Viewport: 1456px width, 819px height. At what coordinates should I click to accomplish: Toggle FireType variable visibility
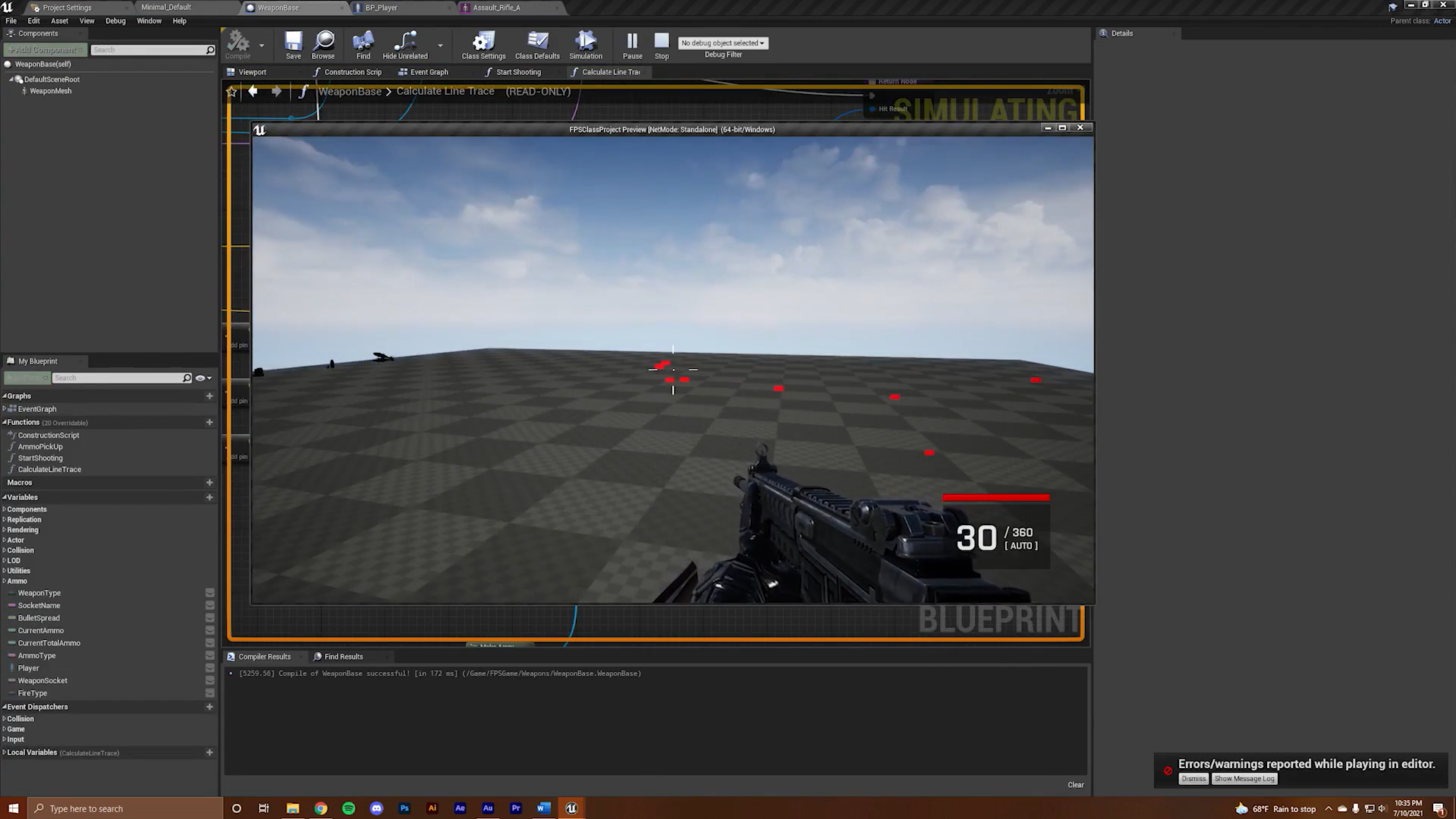click(x=209, y=693)
